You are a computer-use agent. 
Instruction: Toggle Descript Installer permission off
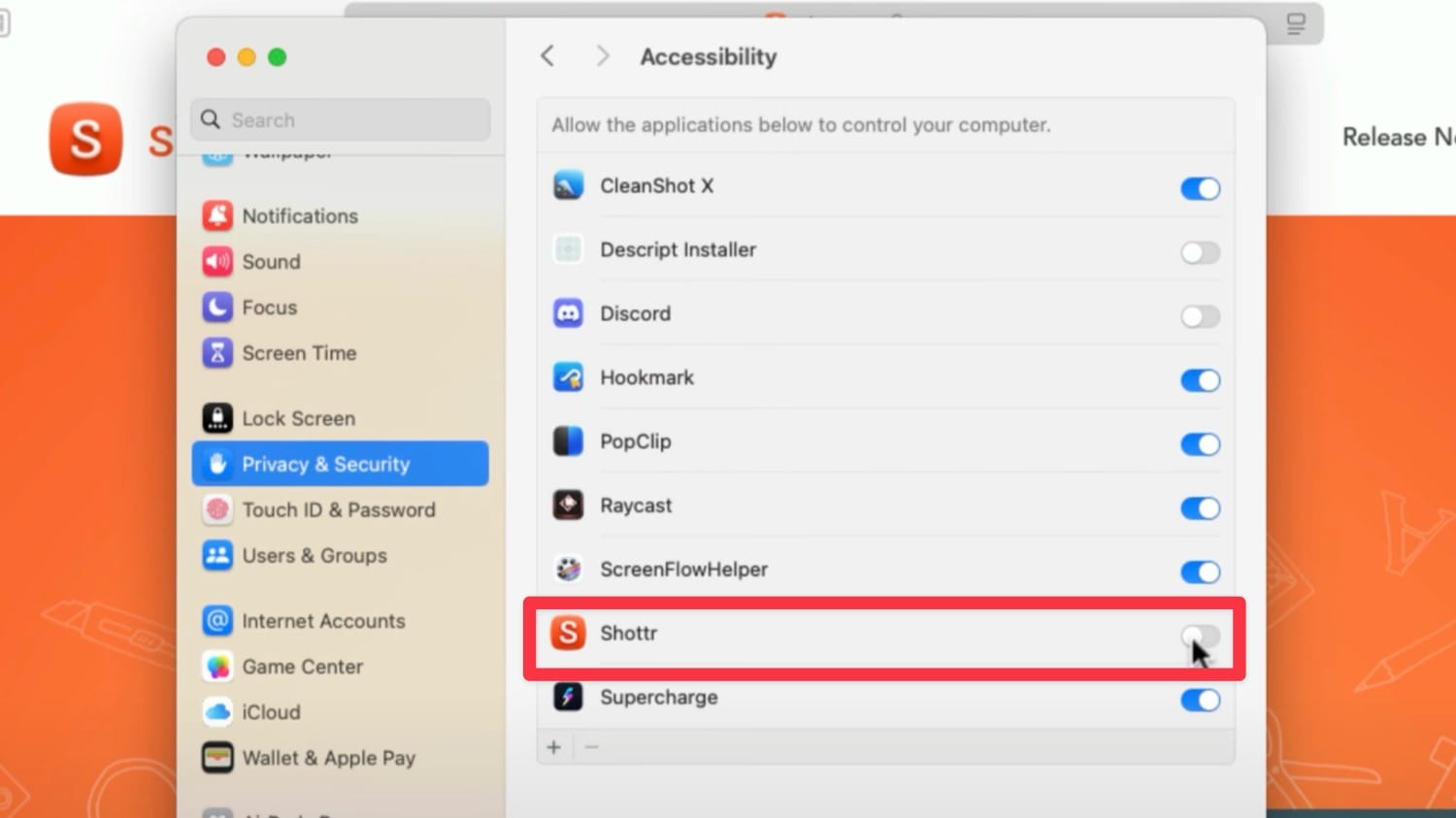click(x=1200, y=252)
